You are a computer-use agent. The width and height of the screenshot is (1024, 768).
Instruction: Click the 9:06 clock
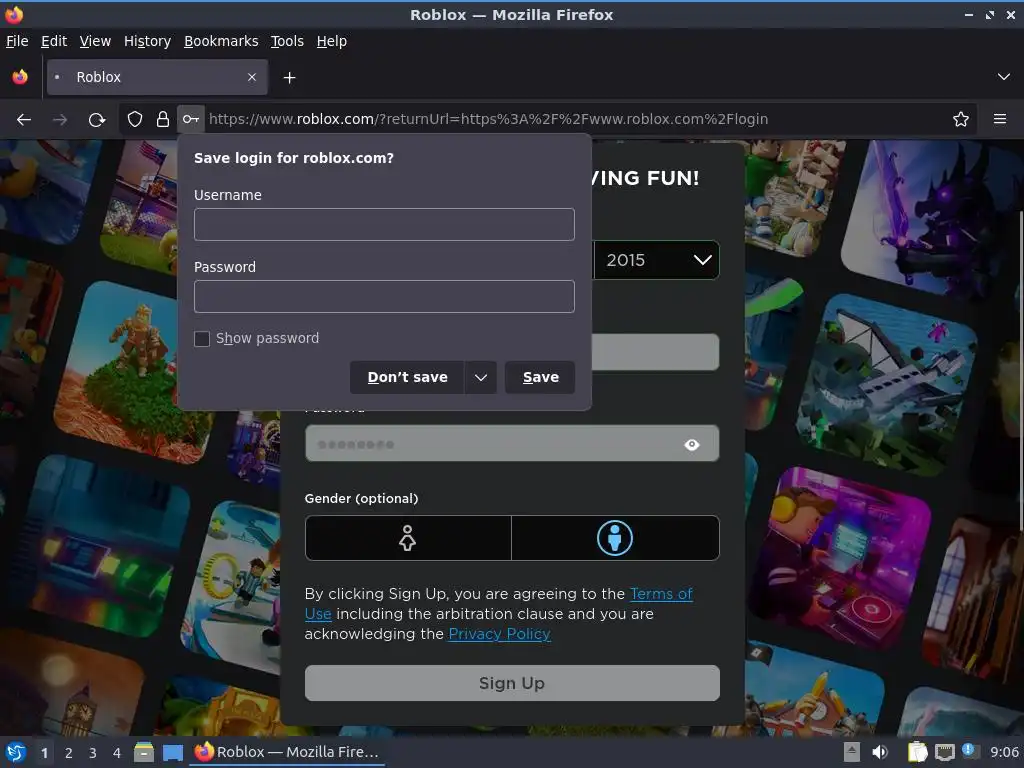pyautogui.click(x=1004, y=752)
